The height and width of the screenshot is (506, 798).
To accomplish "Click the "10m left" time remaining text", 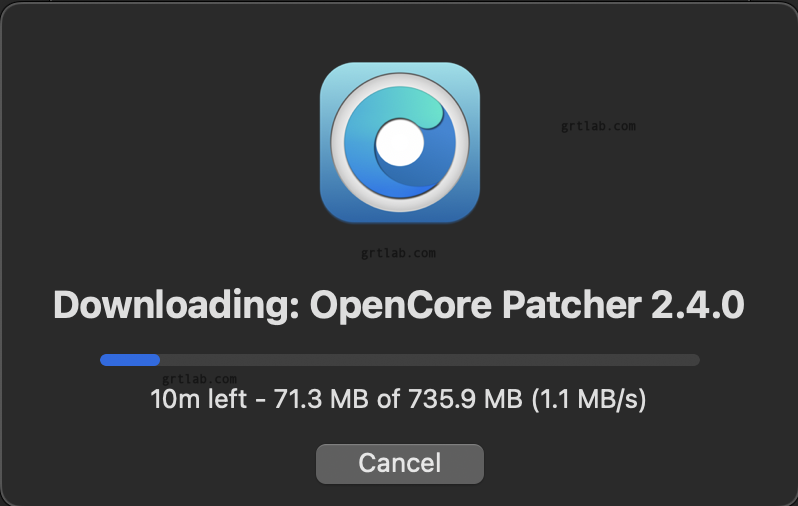I will pos(198,399).
